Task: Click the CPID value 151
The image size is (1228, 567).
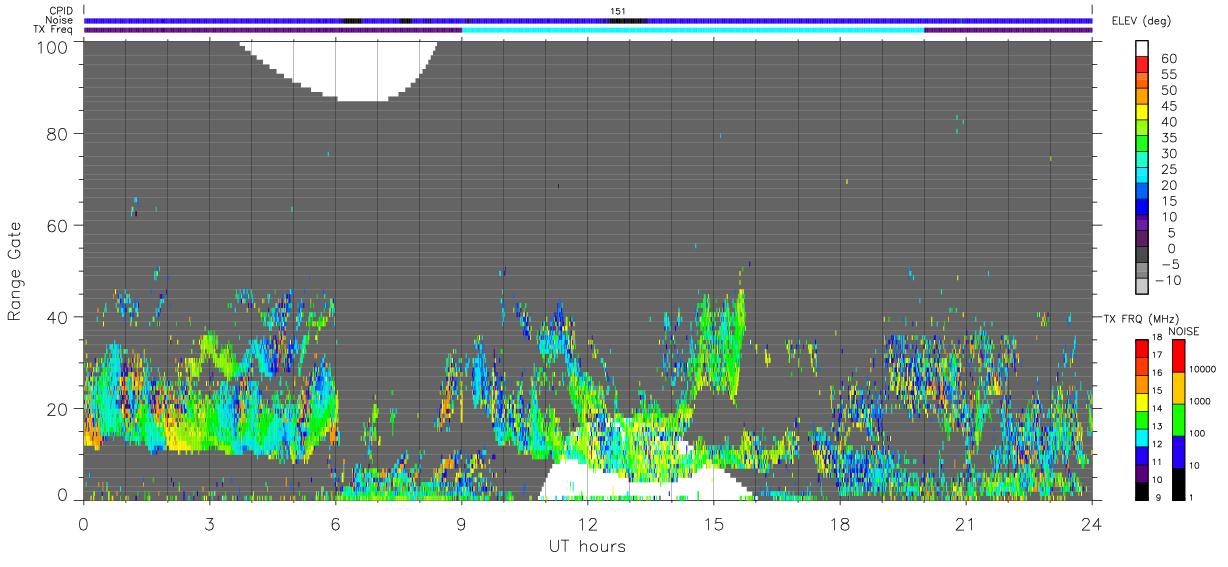Action: coord(618,11)
